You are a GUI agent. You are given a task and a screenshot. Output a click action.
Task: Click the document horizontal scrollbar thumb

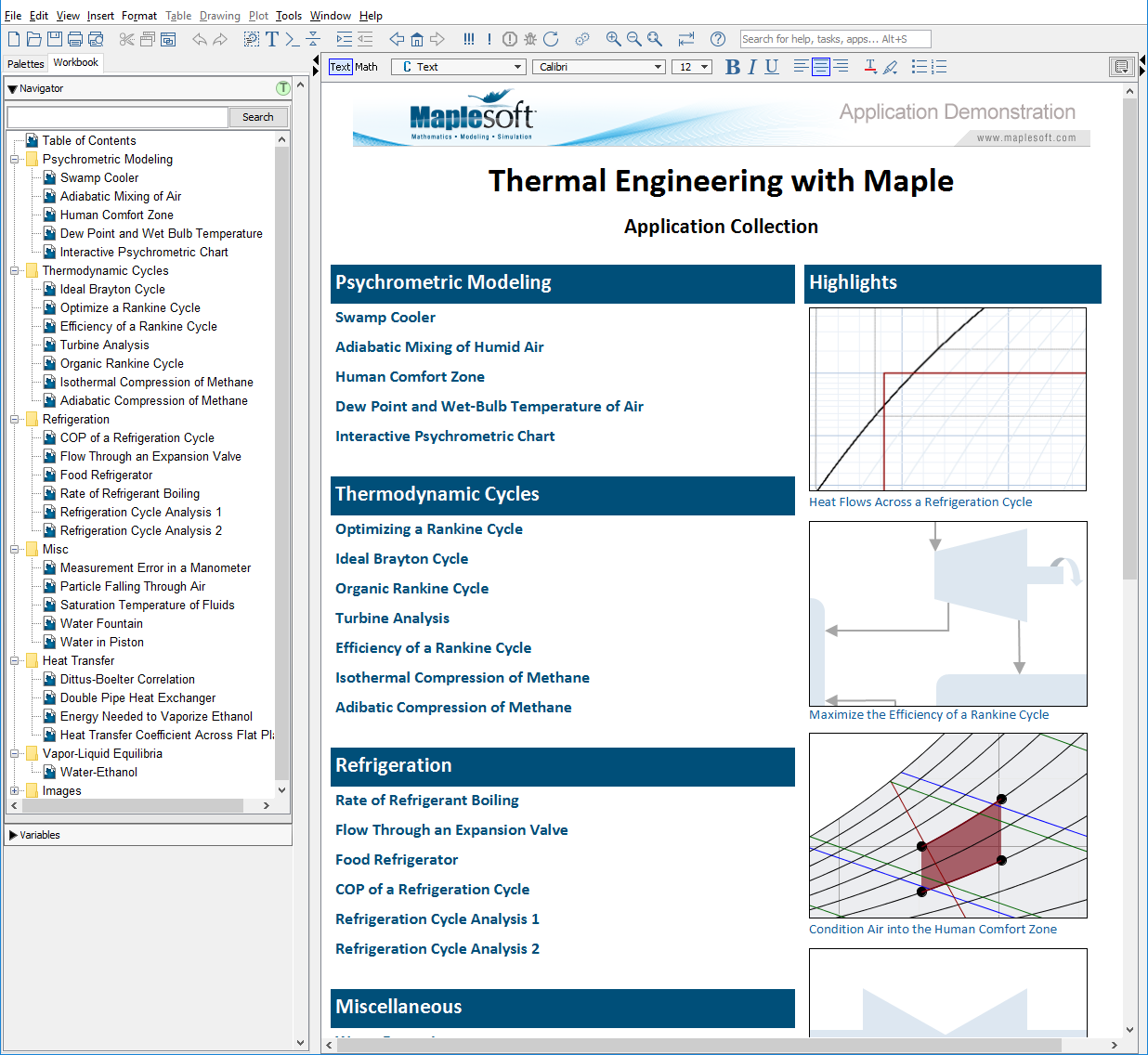[698, 1045]
